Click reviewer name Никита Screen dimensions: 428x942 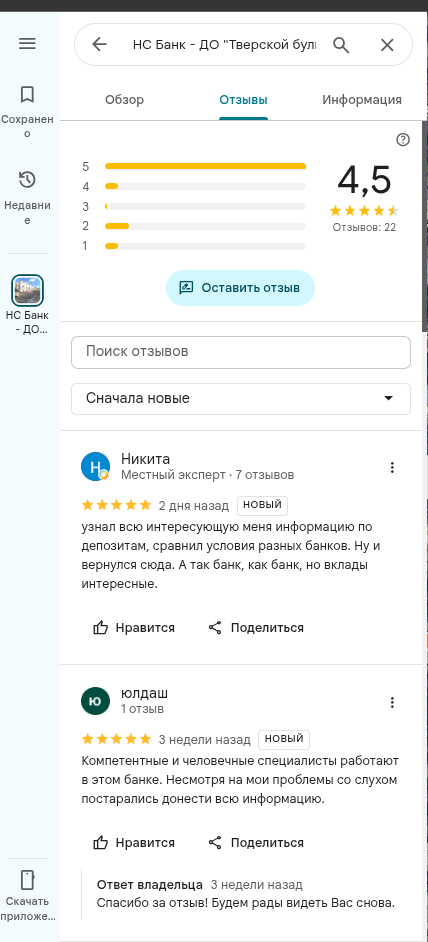click(145, 460)
